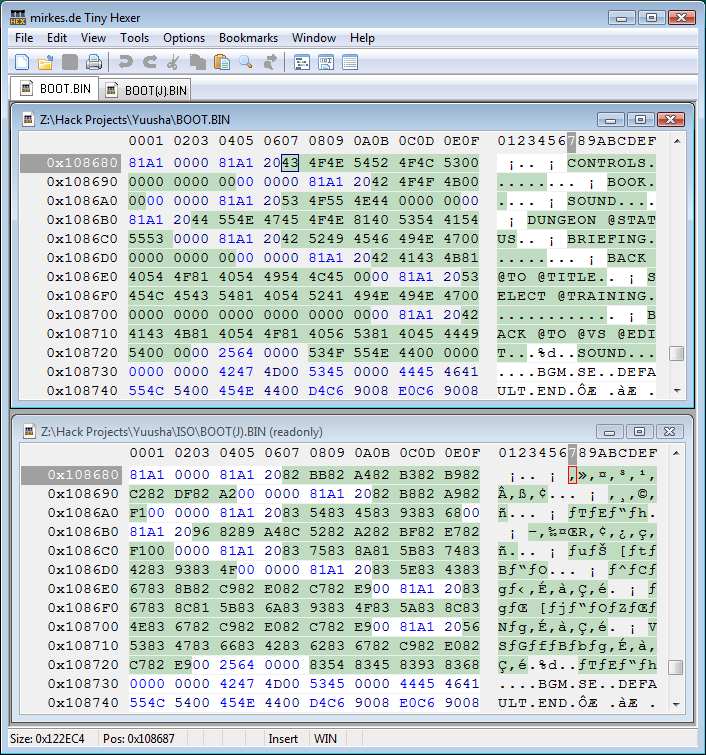Select offset 0x108700 in BOOT(J).BIN window
This screenshot has height=755, width=706.
tap(83, 626)
